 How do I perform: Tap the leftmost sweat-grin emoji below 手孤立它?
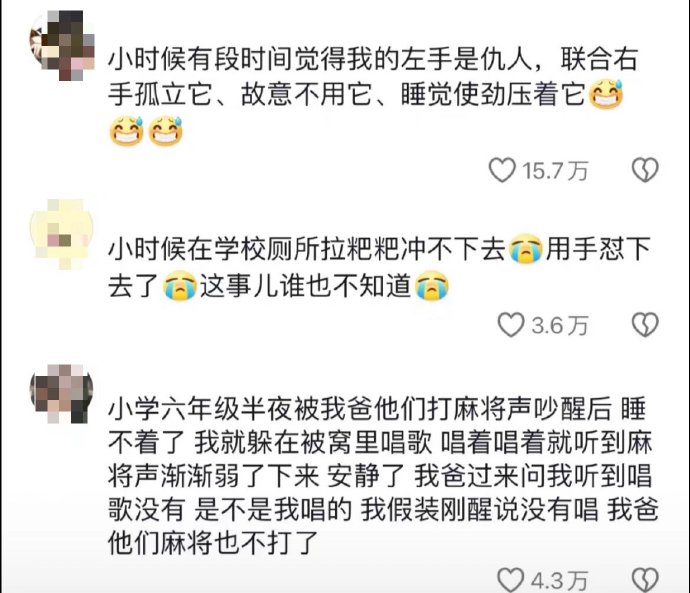pyautogui.click(x=126, y=131)
